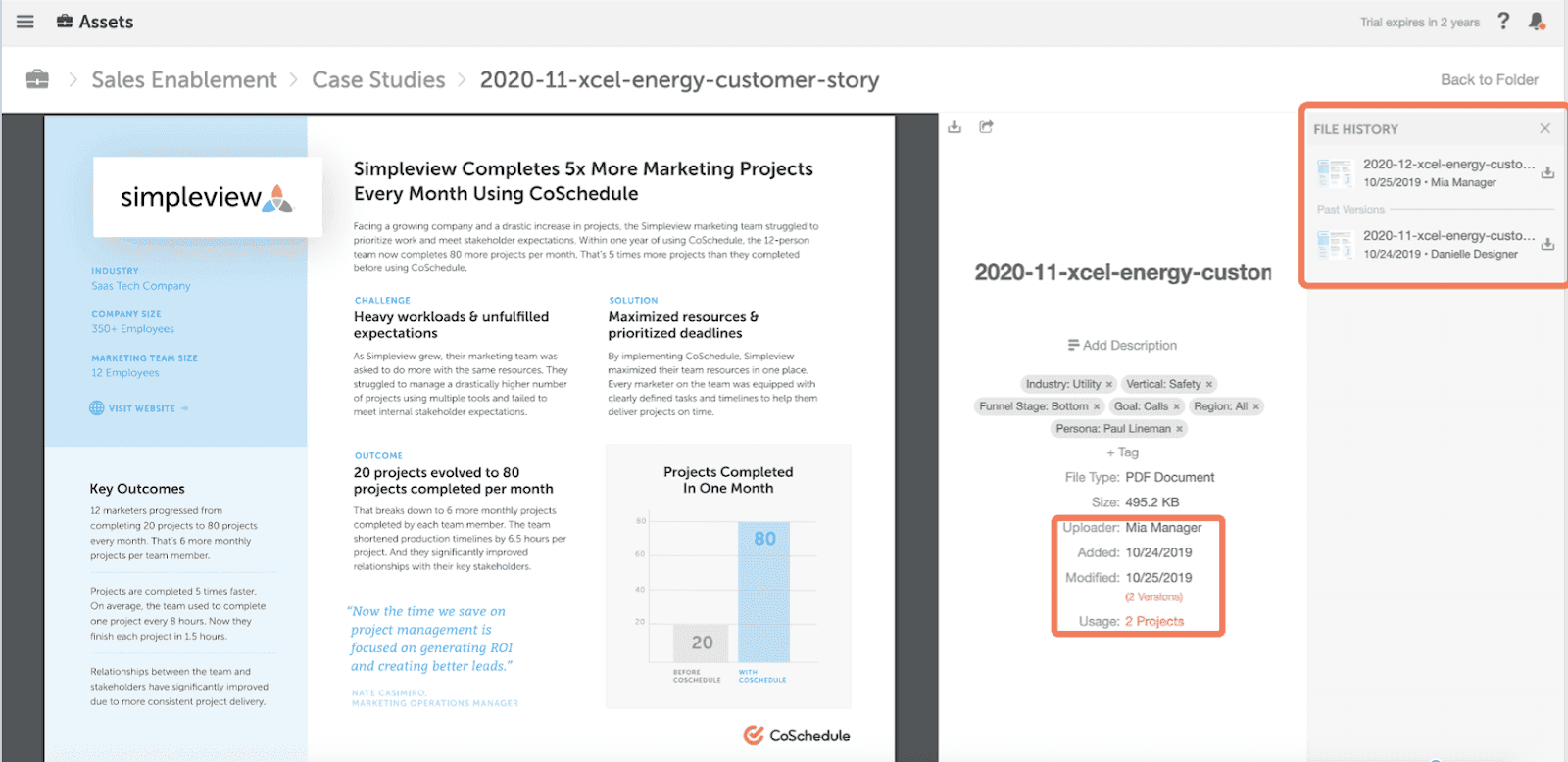
Task: Click the CoSchedule logo in preview
Action: 797,736
